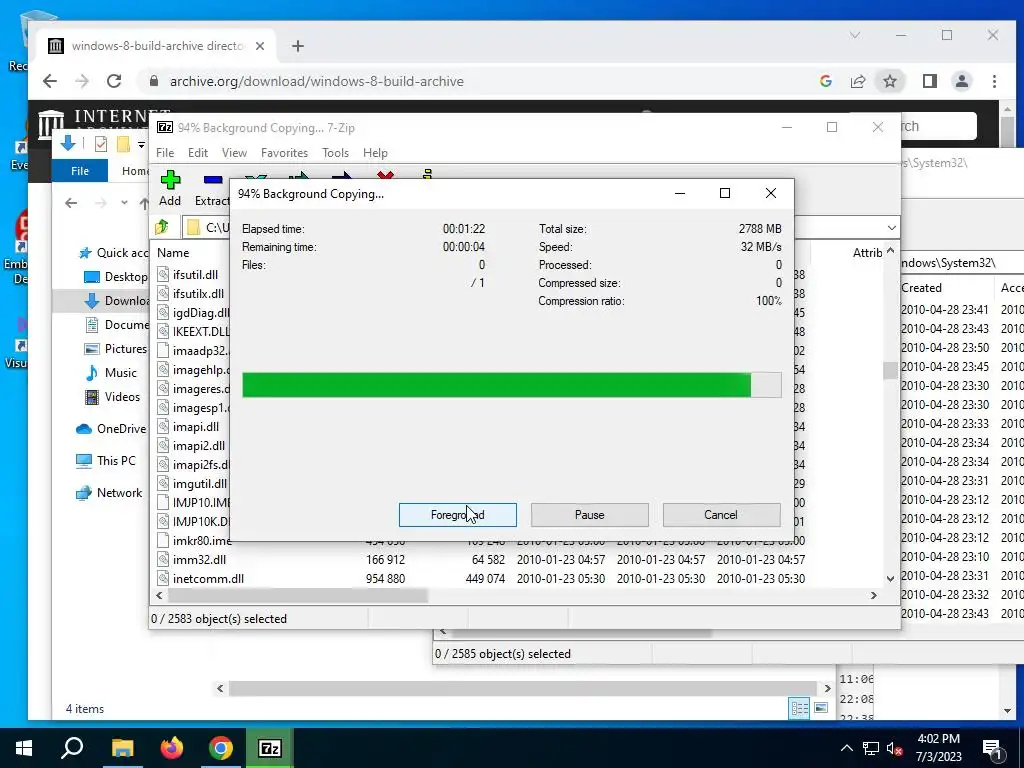Open Pictures in Explorer navigation pane
1024x768 pixels.
[x=116, y=349]
